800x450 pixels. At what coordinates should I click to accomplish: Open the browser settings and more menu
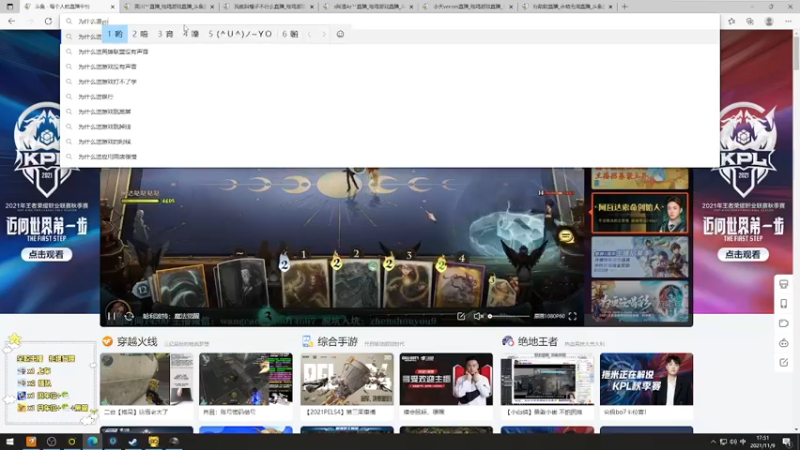coord(788,21)
